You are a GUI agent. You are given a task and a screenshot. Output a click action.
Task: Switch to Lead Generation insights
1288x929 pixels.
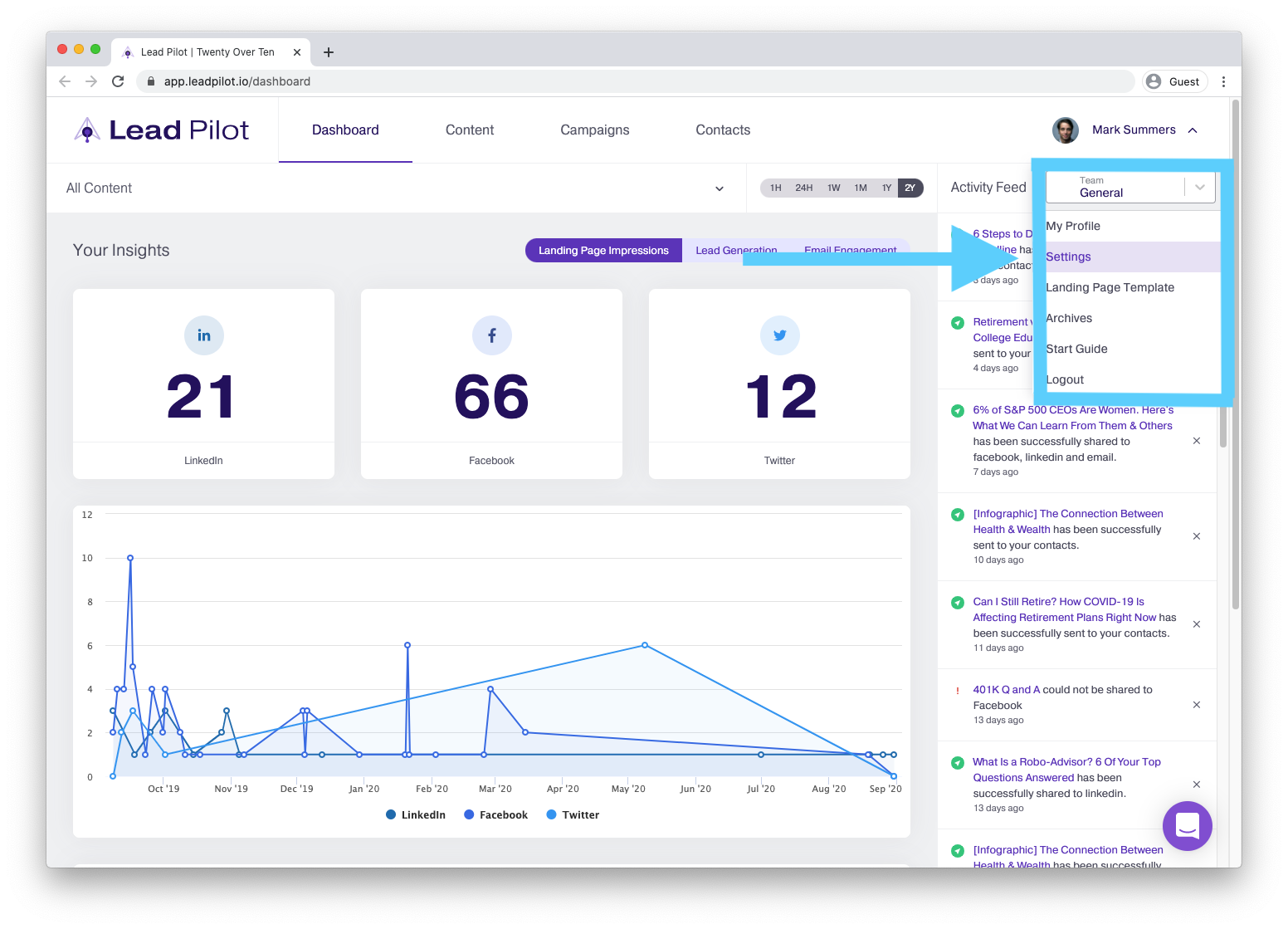736,251
